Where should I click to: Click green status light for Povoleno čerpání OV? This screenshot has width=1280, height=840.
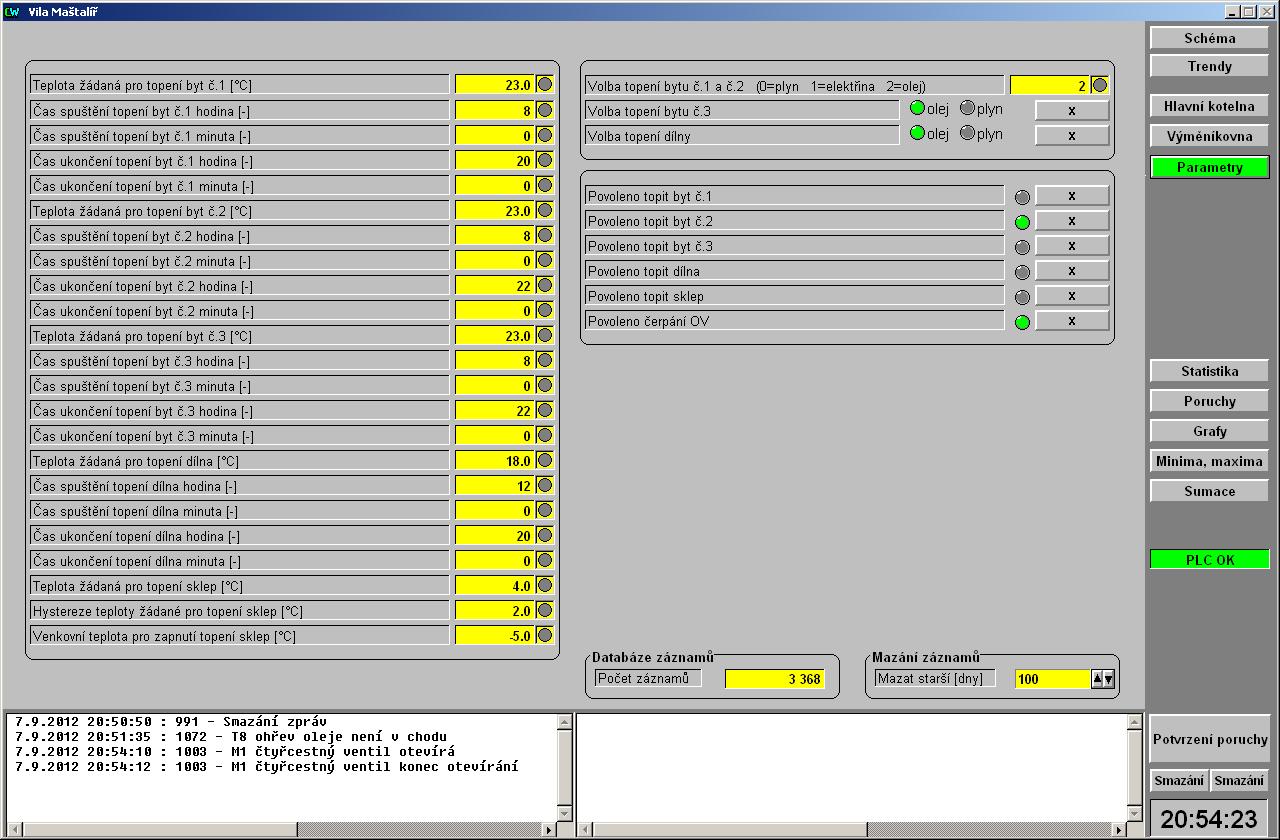coord(1021,322)
